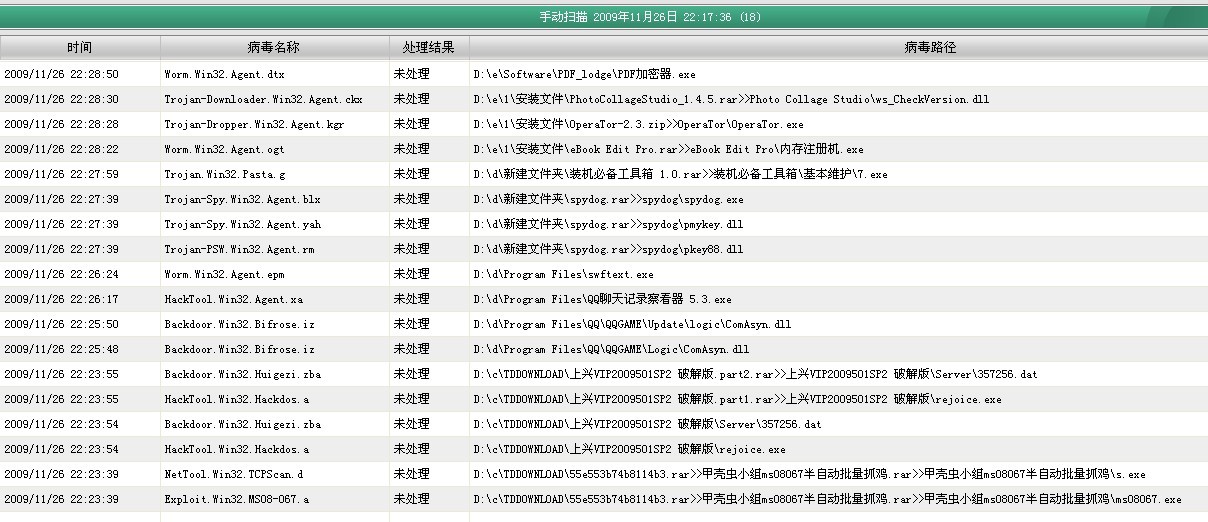The height and width of the screenshot is (522, 1208).
Task: Click path ending PDF加密器.exe
Action: 585,74
